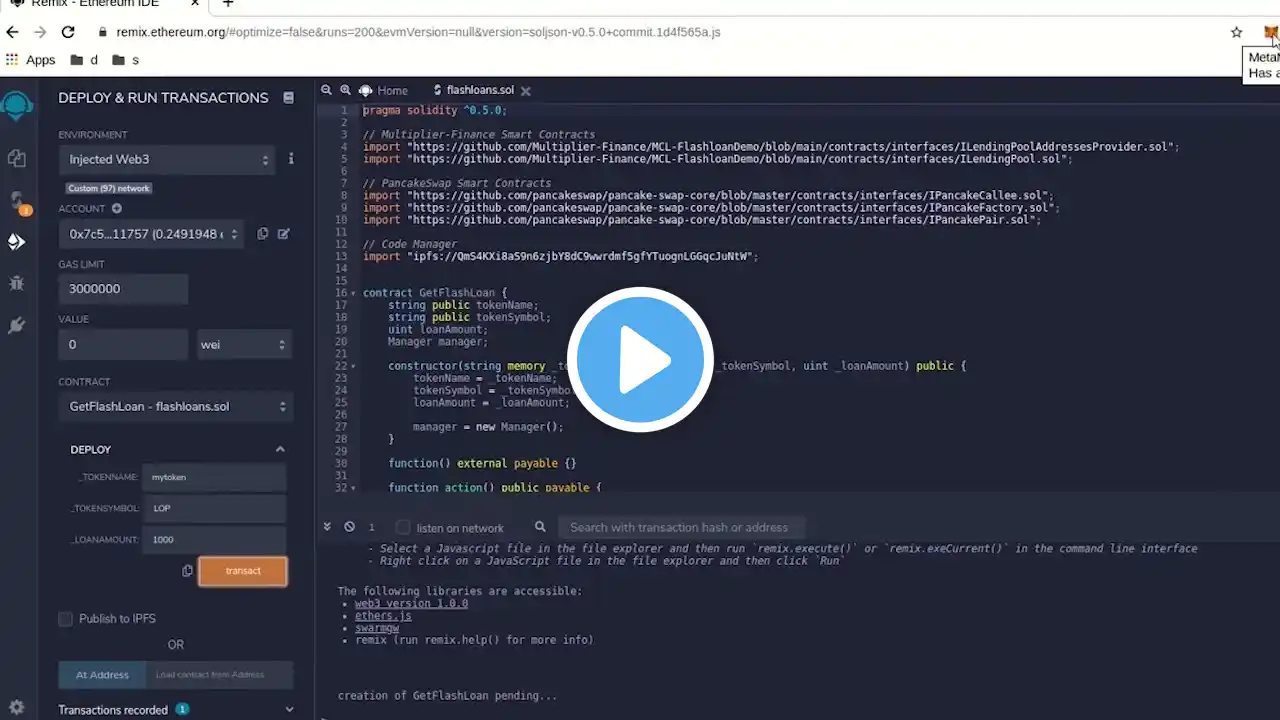This screenshot has height=720, width=1280.
Task: Click the orange transact button
Action: coord(243,571)
